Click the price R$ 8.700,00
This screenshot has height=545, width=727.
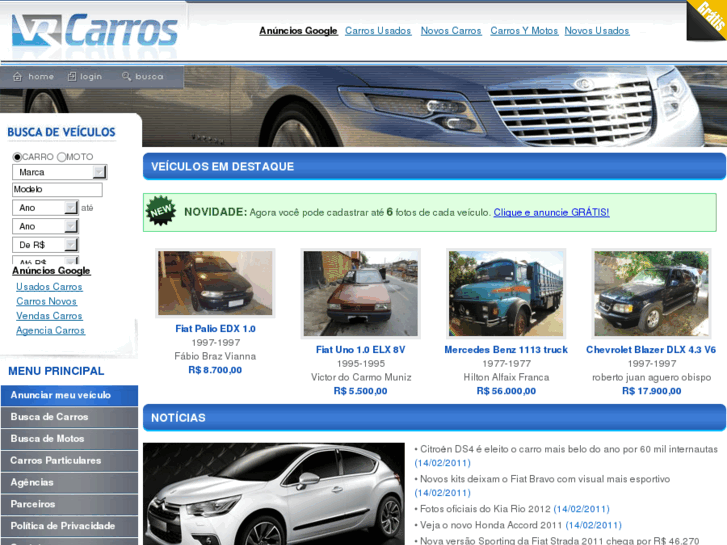tap(215, 370)
